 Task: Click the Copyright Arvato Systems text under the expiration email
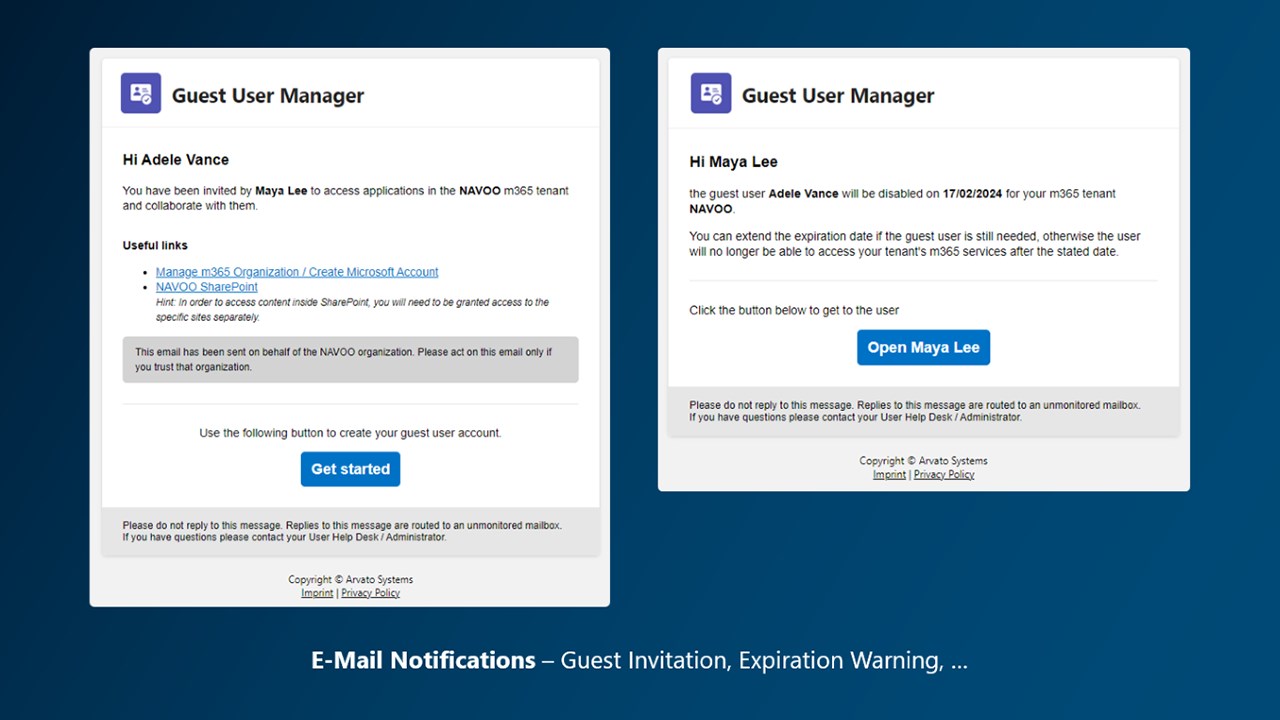coord(923,461)
